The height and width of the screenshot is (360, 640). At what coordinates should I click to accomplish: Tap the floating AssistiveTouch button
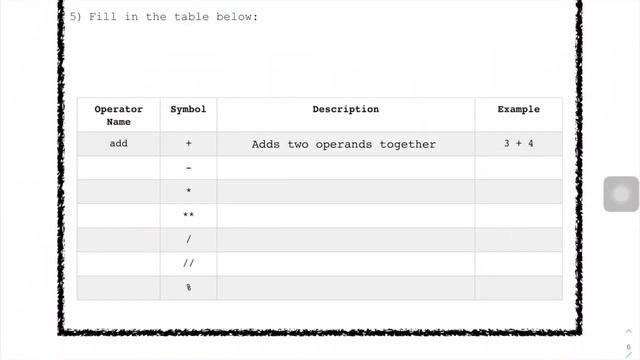[621, 194]
